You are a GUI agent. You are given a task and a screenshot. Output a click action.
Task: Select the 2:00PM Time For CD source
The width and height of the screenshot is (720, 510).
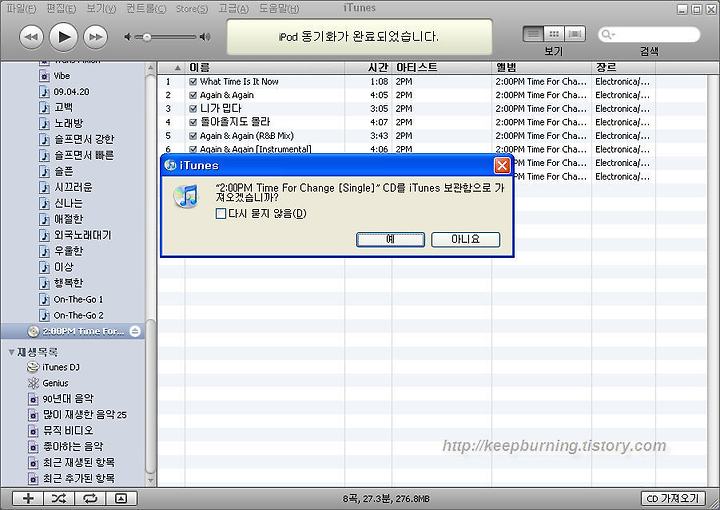pos(73,331)
